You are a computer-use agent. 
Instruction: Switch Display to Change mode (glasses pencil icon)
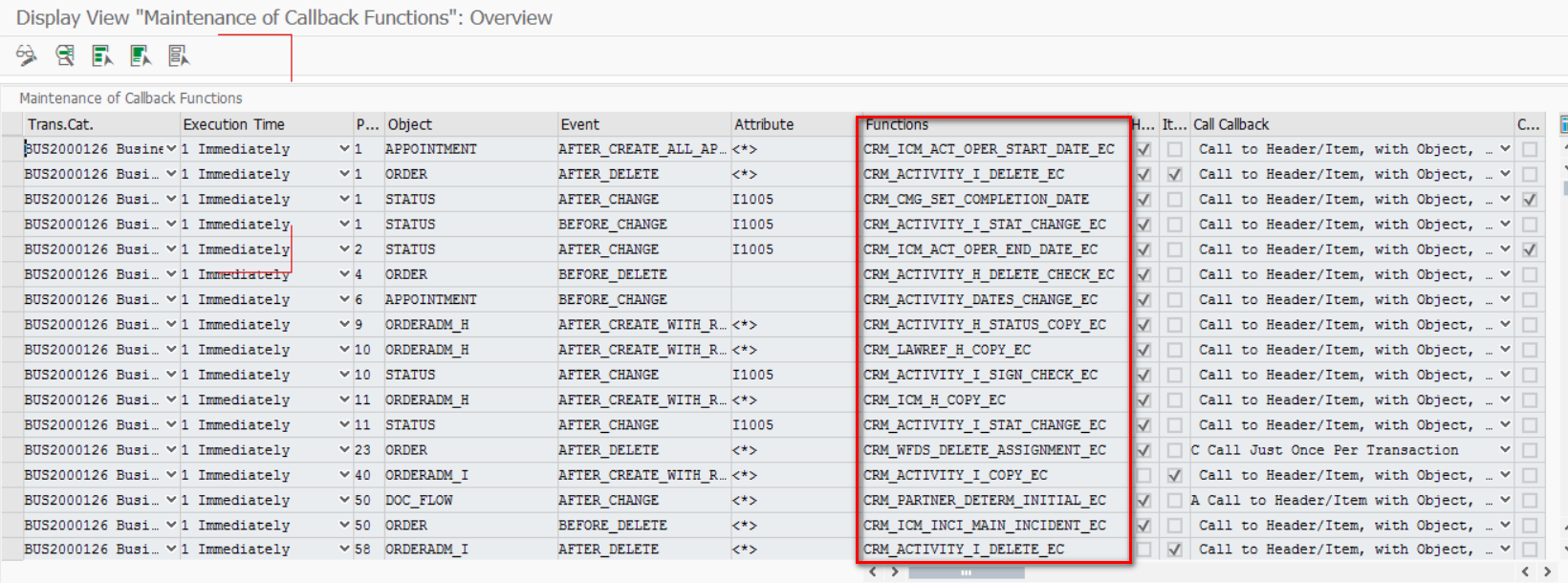[x=27, y=56]
